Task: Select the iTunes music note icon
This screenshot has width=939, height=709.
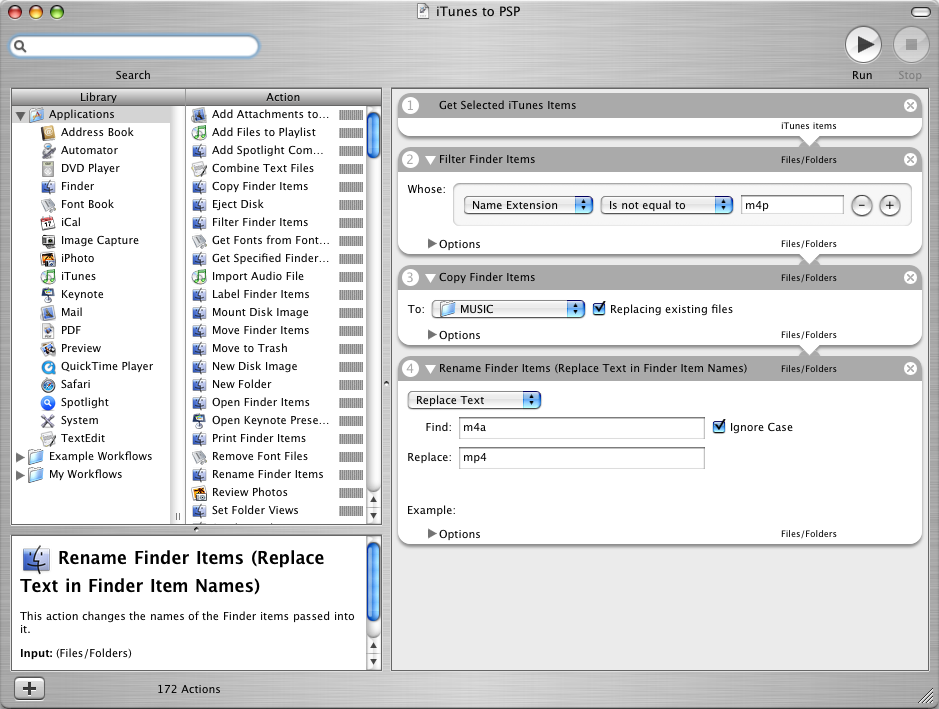Action: click(48, 276)
